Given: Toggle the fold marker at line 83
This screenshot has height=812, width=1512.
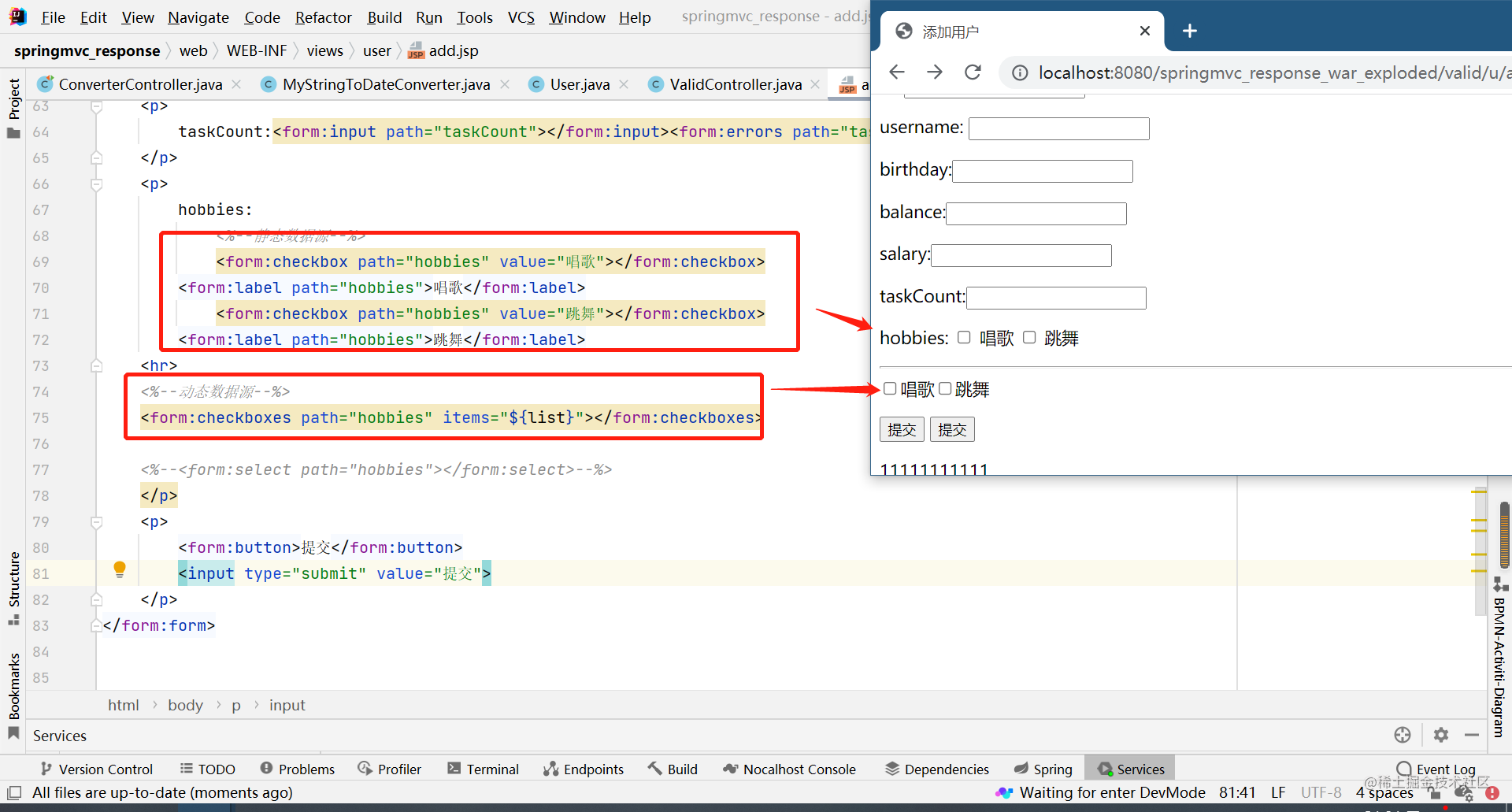Looking at the screenshot, I should click(x=96, y=625).
